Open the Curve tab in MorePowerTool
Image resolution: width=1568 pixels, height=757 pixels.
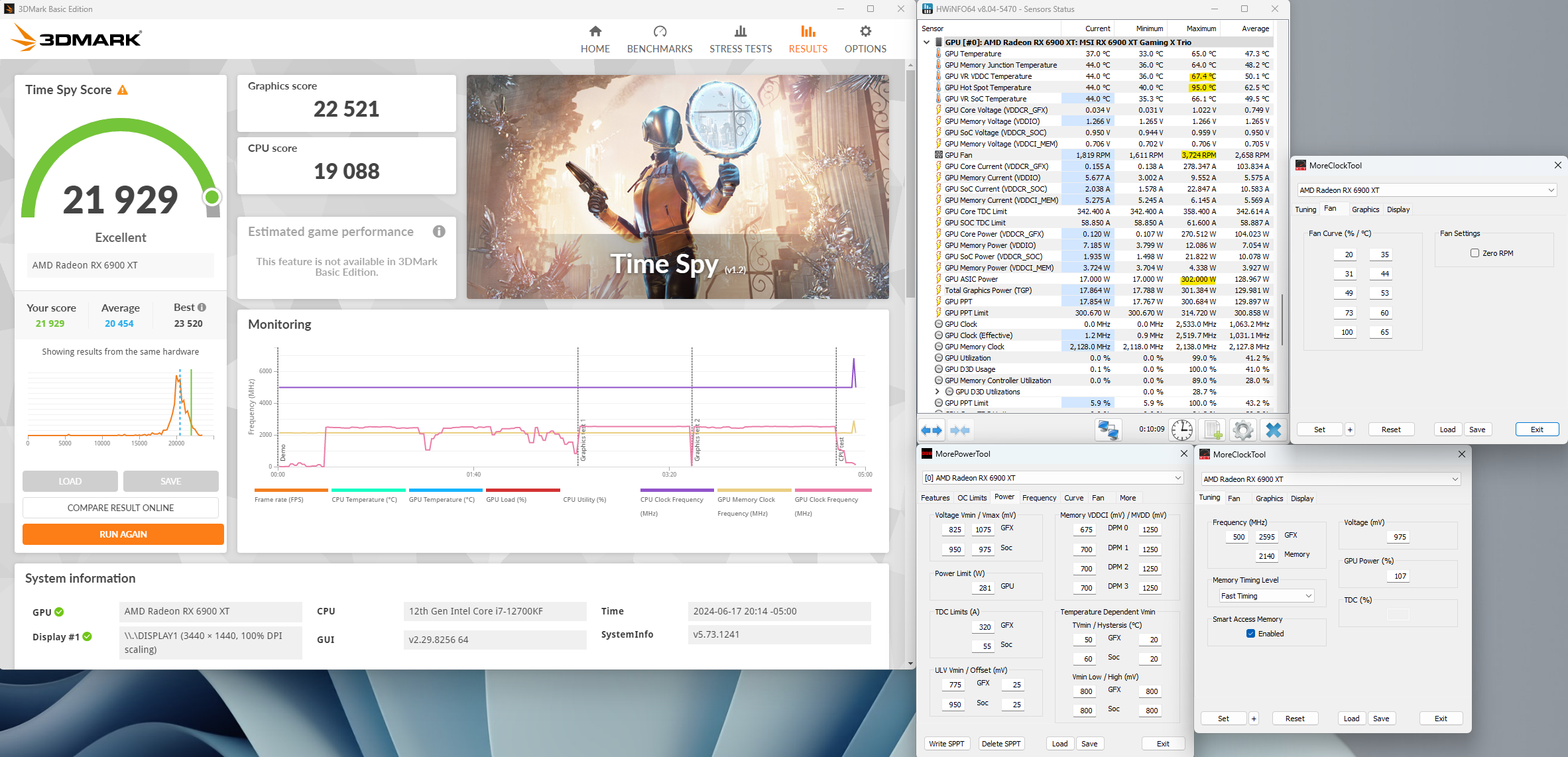coord(1073,498)
